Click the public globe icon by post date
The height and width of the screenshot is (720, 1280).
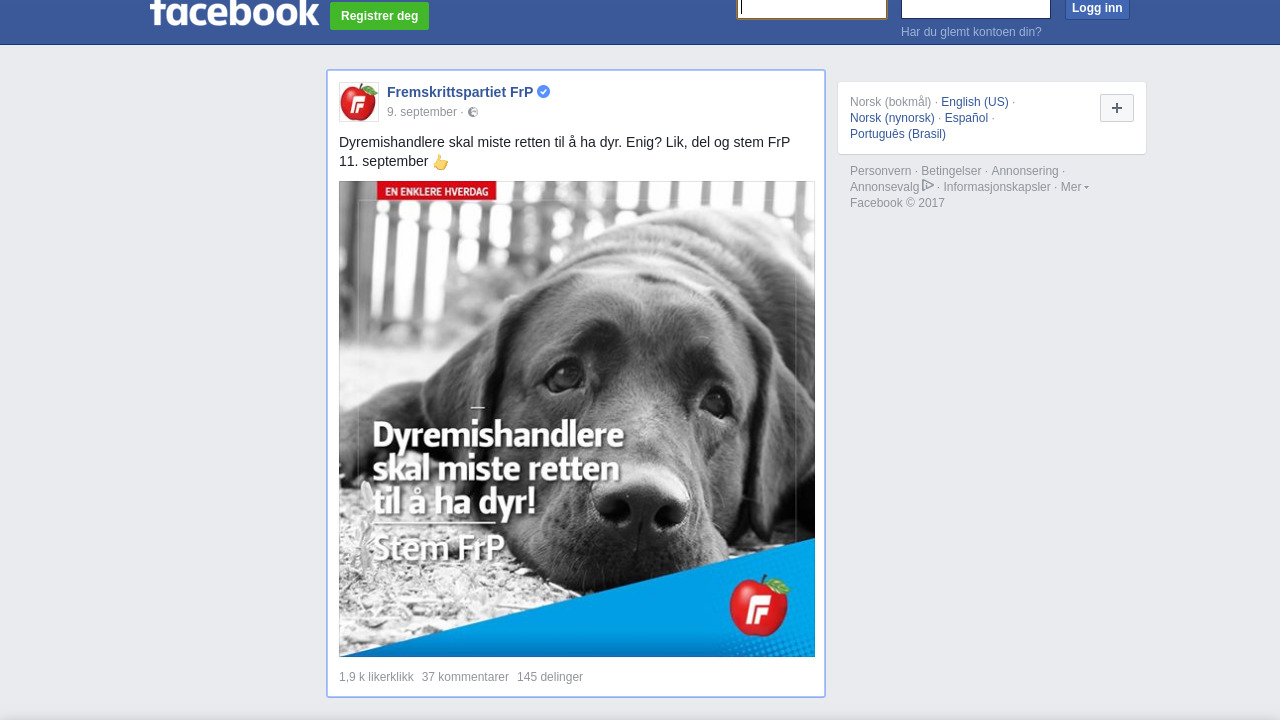pyautogui.click(x=473, y=112)
